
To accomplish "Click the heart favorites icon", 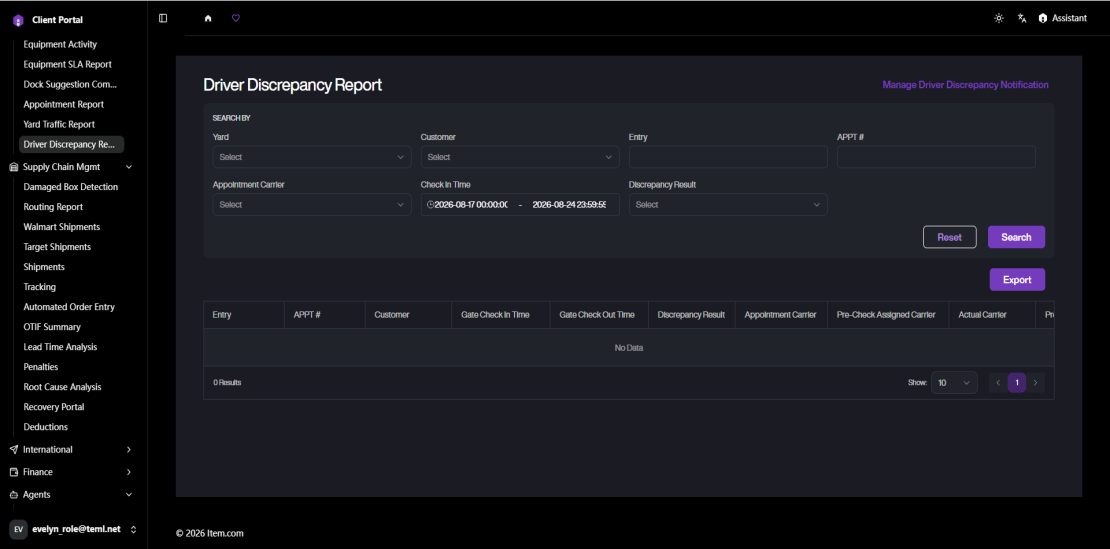I will (x=236, y=18).
